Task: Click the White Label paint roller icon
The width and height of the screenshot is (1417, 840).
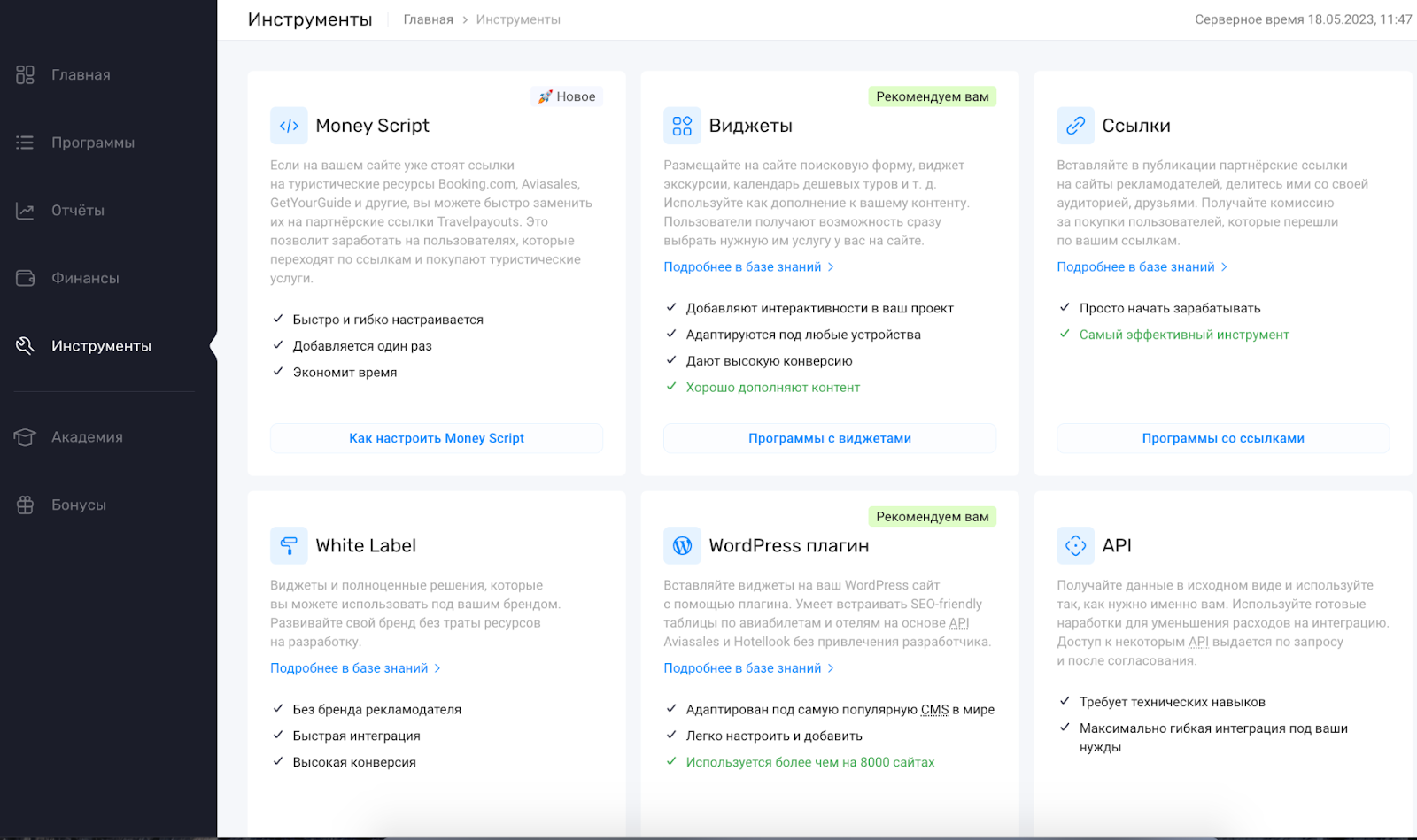Action: (289, 545)
